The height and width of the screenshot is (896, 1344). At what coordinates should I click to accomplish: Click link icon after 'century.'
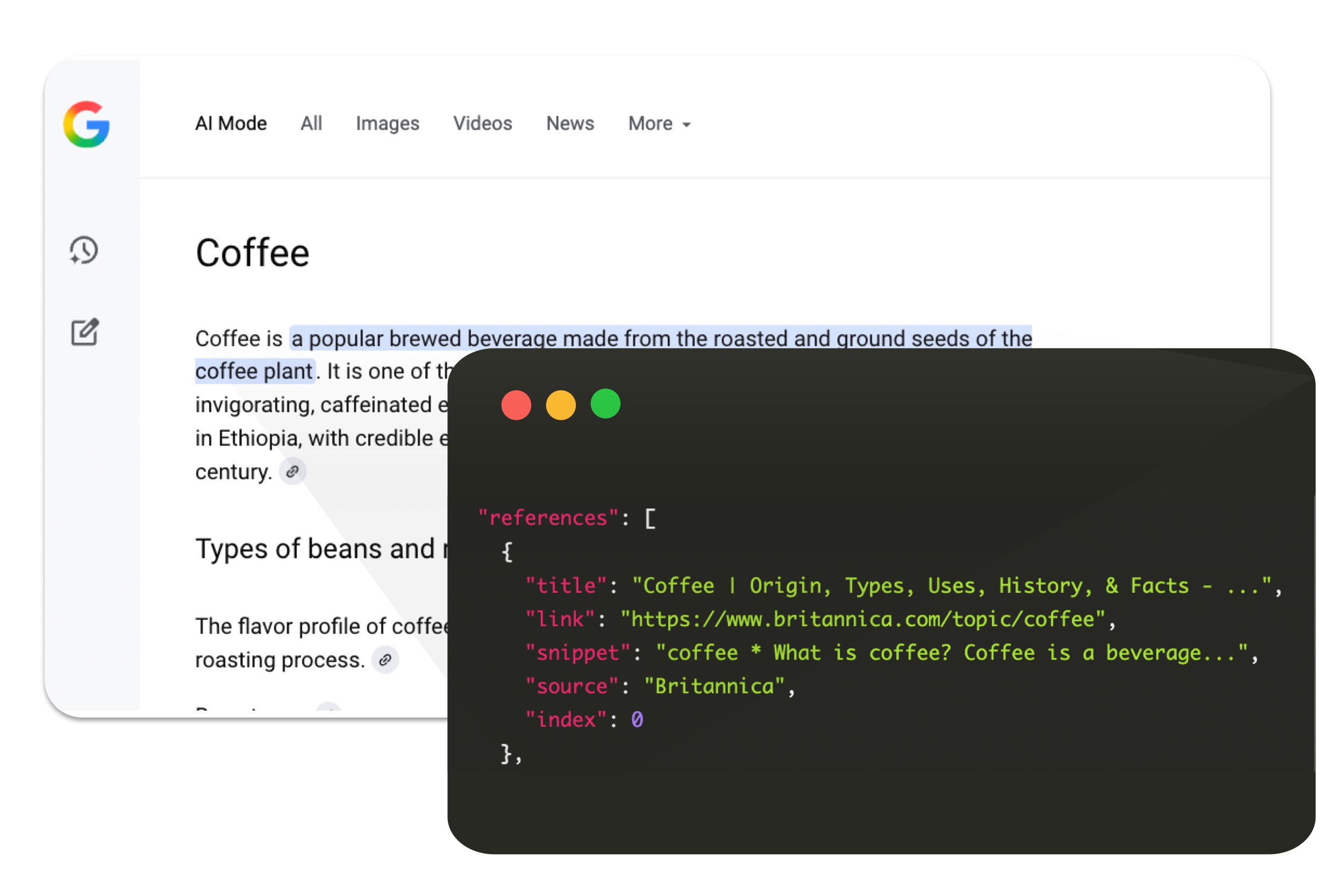(x=292, y=471)
